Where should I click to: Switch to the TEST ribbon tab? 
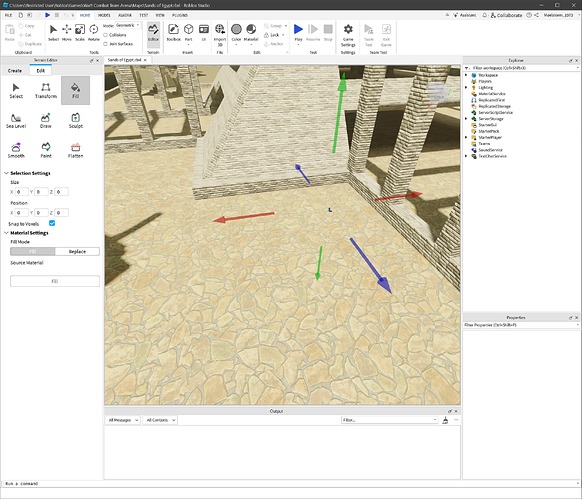click(x=144, y=15)
